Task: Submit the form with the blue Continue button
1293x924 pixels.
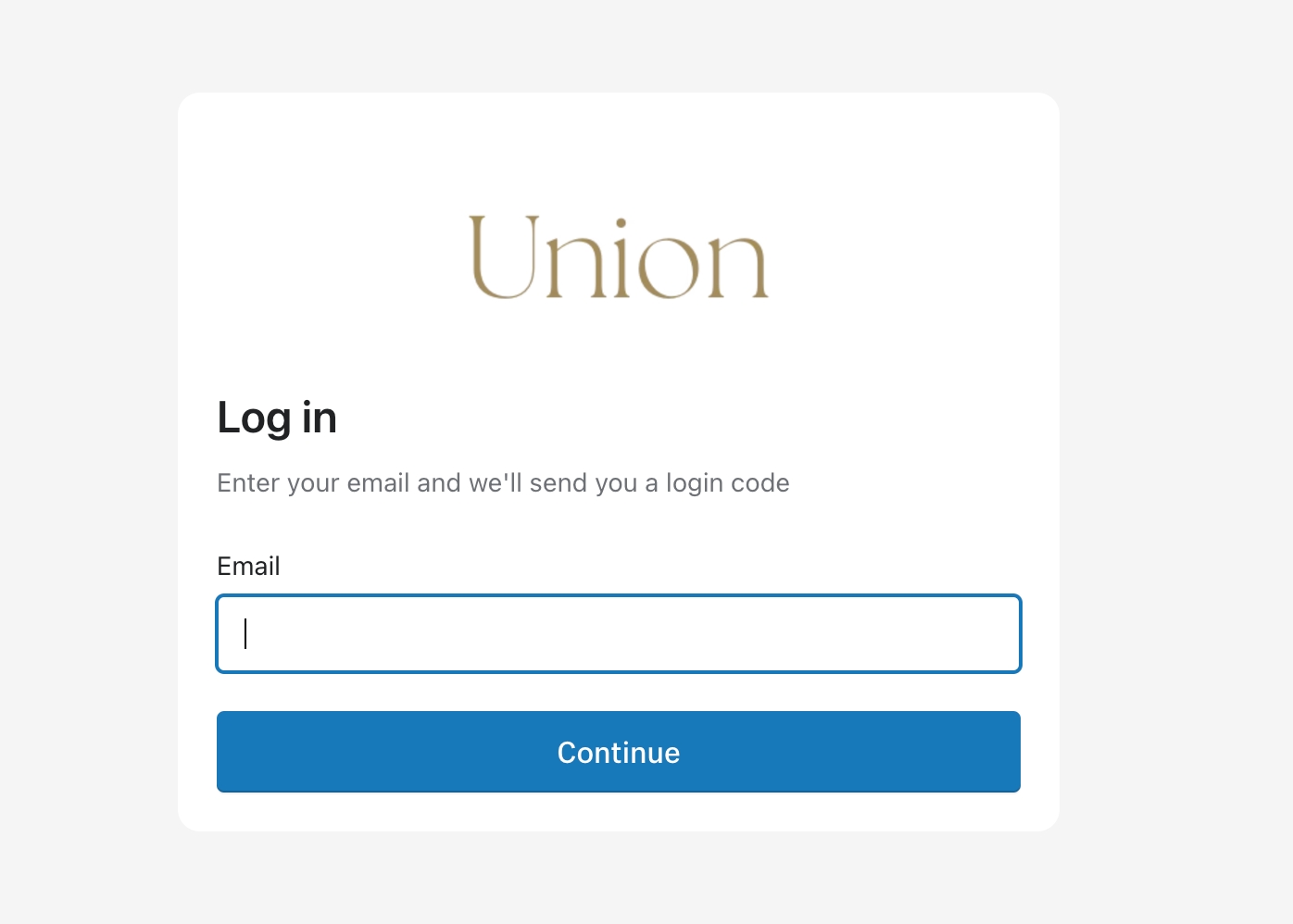Action: (x=619, y=752)
